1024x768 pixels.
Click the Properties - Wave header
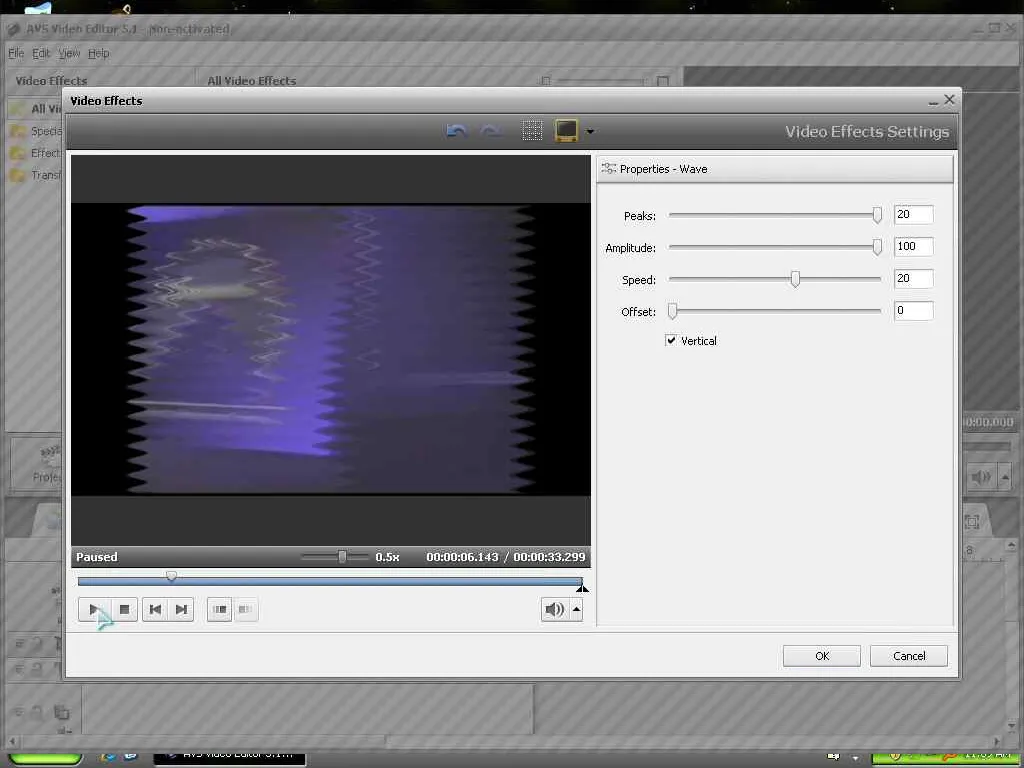point(775,169)
